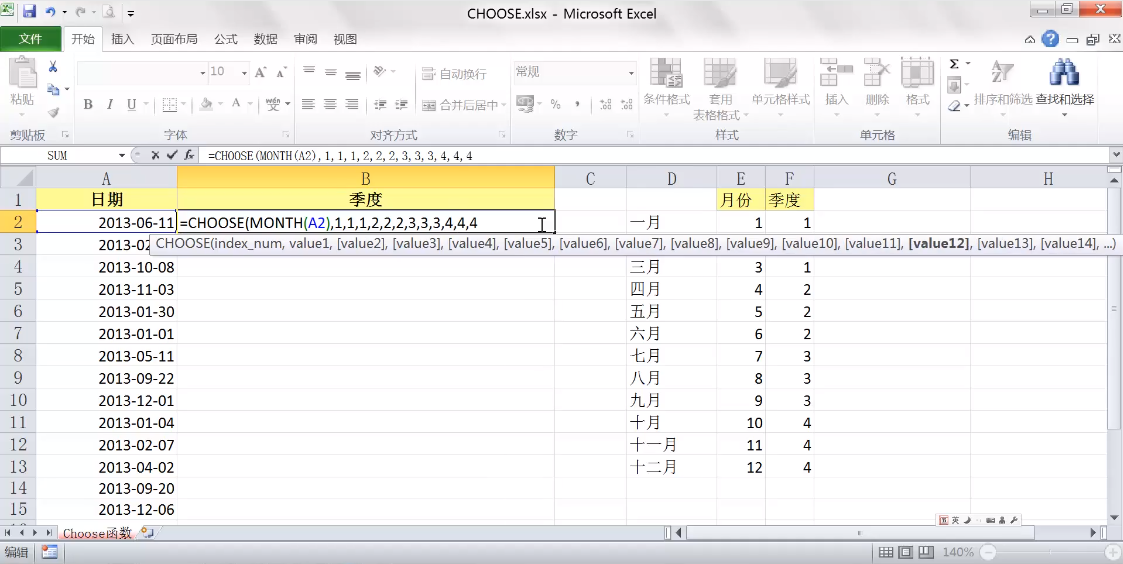Screen dimensions: 1123x564
Task: Click the 删除 delete cells button
Action: 877,86
